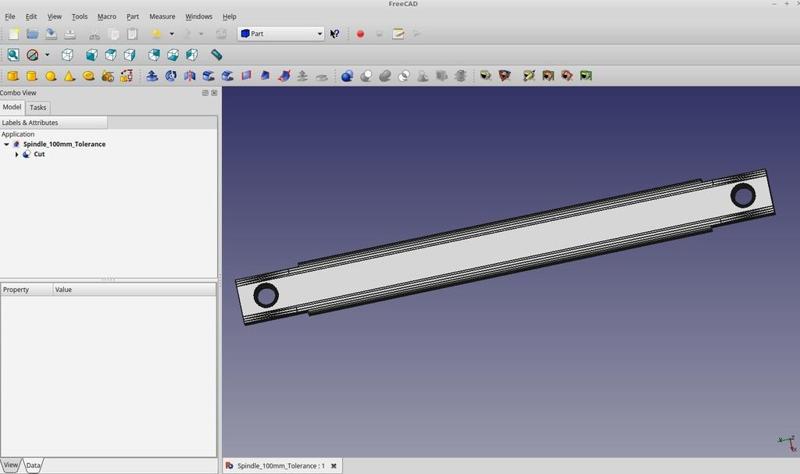Collapse the Spindle_100mm_Tolerance document node
Screen dimensions: 800x474
[x=7, y=144]
